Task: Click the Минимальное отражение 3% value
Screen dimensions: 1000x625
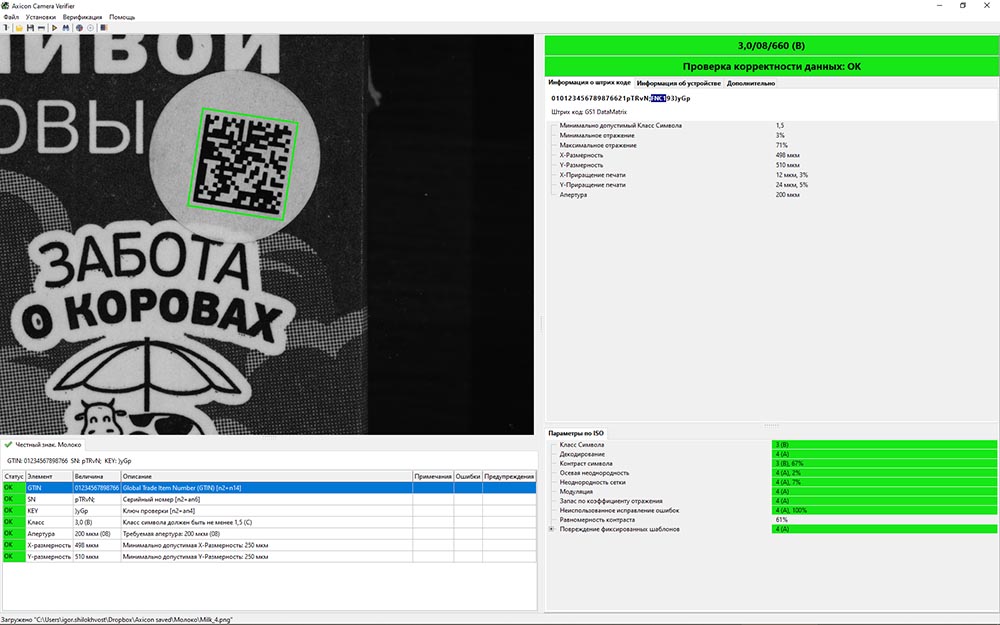Action: pos(780,135)
